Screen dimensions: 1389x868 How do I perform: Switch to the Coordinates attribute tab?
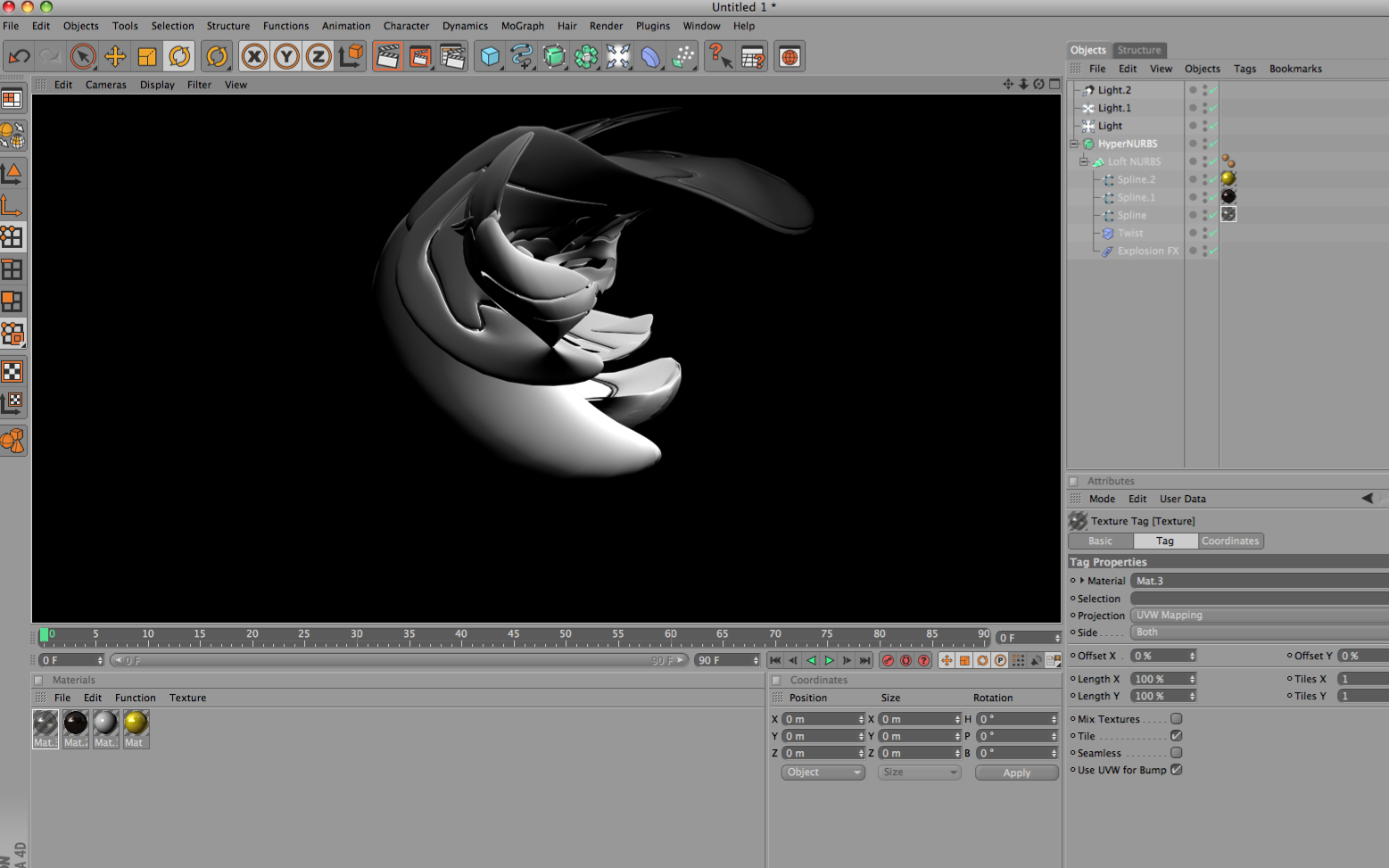(1230, 541)
